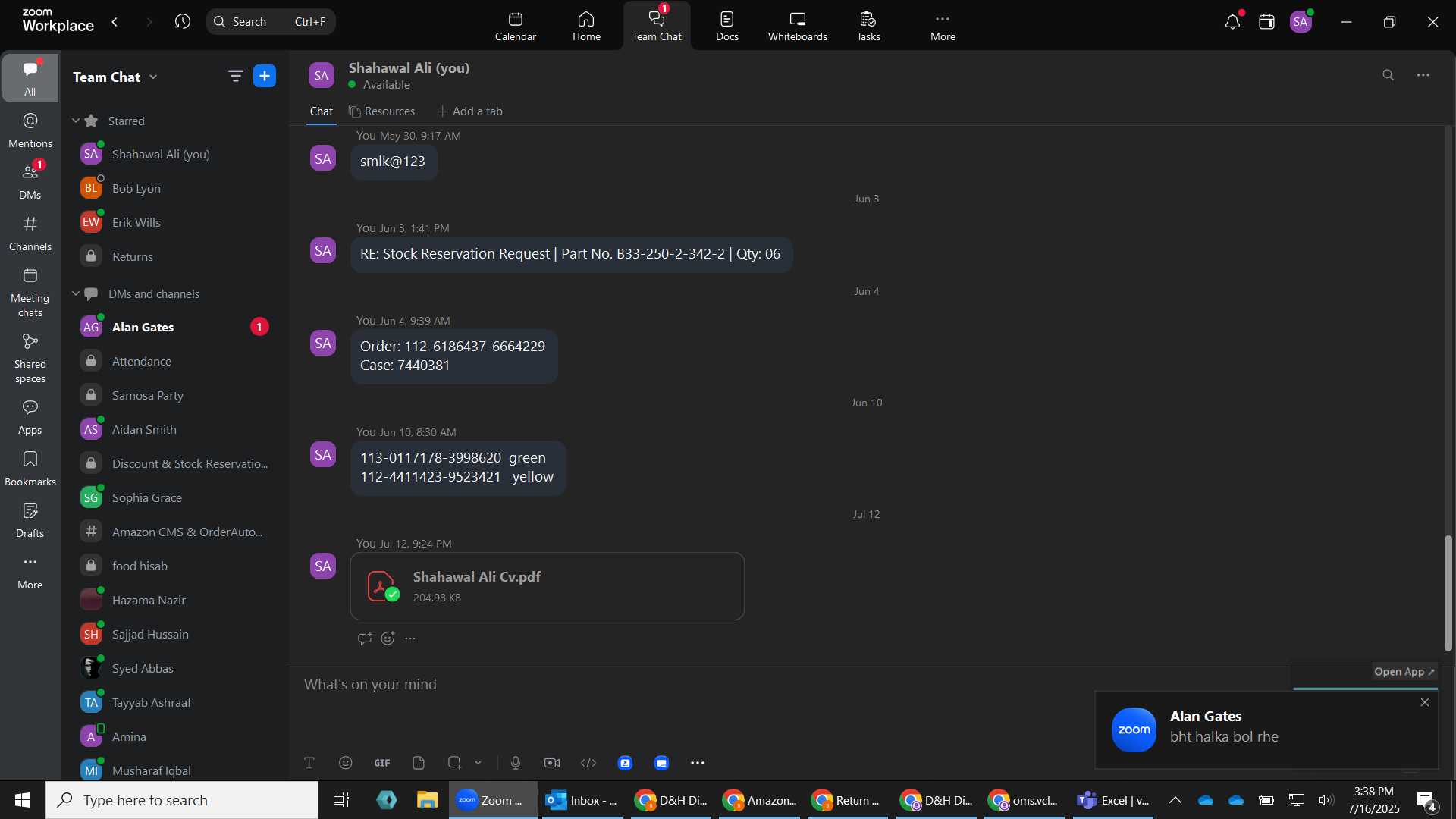Close the Alan Gates notification

click(1425, 703)
